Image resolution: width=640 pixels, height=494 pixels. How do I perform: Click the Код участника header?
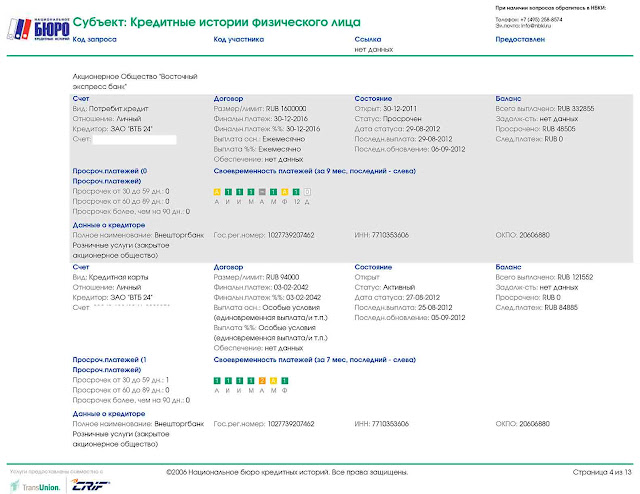(x=239, y=39)
